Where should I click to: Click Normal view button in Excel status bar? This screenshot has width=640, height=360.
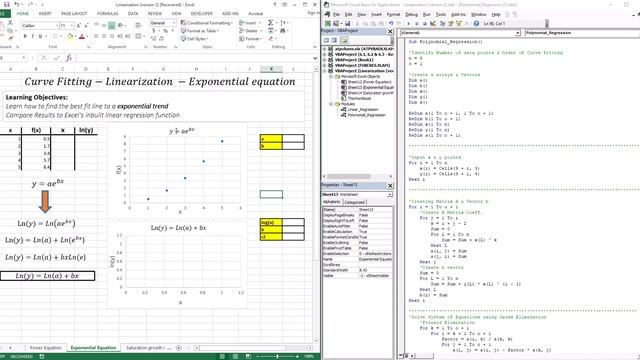click(222, 356)
